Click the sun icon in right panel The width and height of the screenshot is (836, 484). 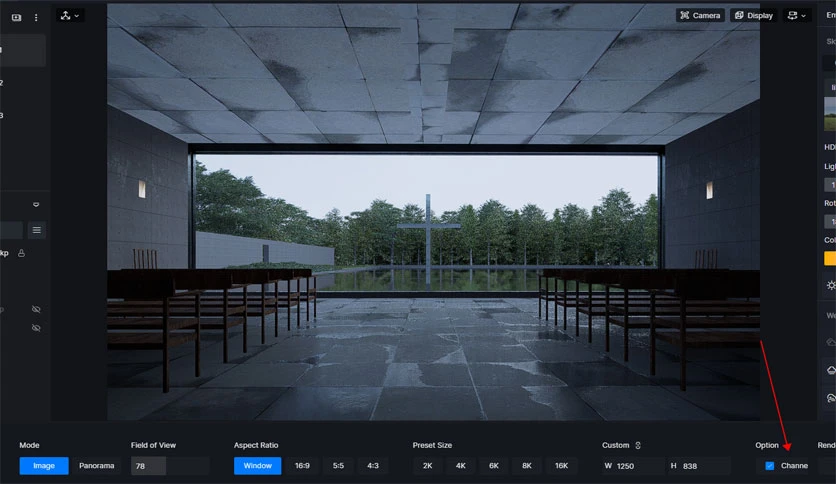tap(831, 285)
